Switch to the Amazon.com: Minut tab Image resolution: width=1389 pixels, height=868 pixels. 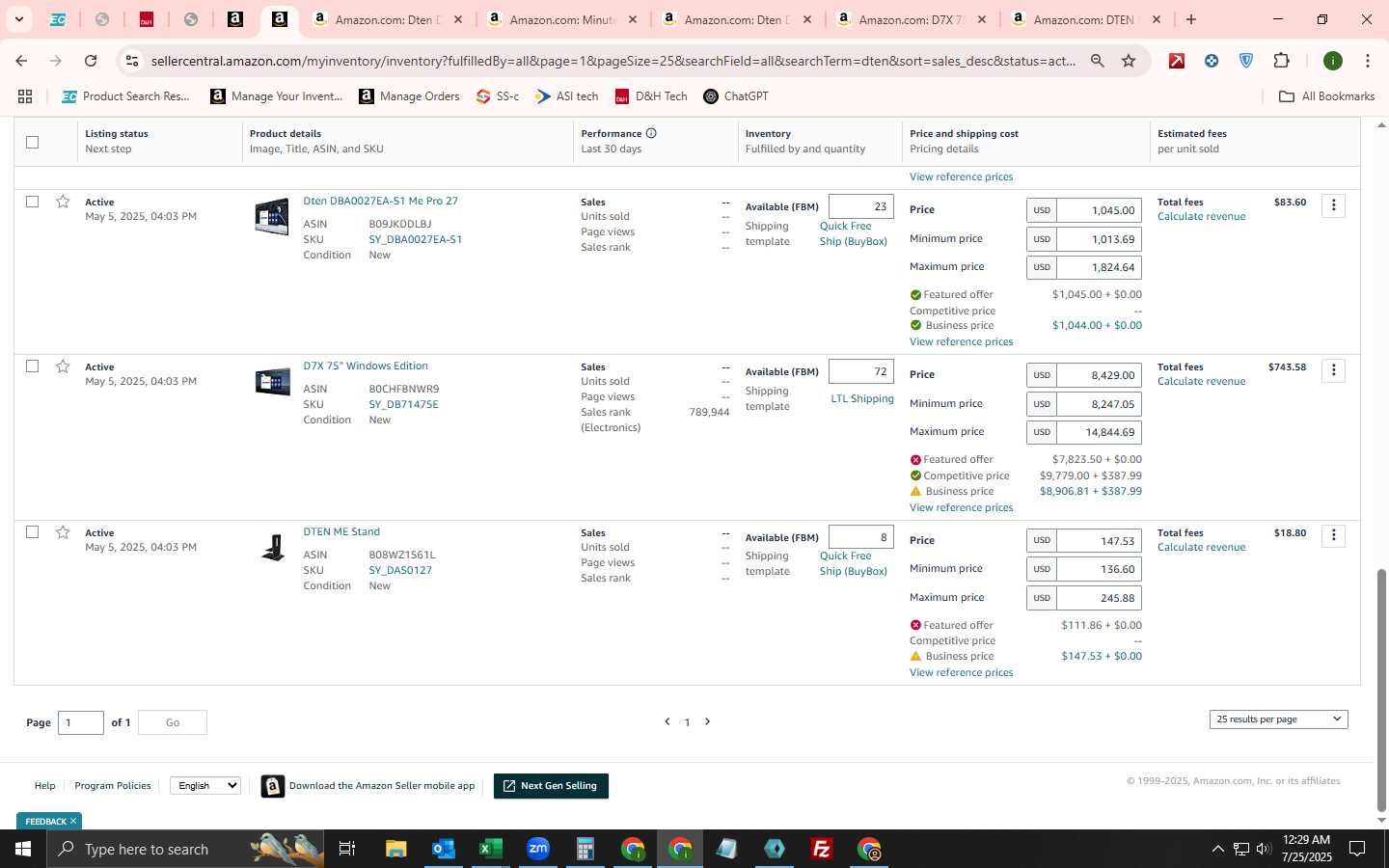(x=562, y=19)
